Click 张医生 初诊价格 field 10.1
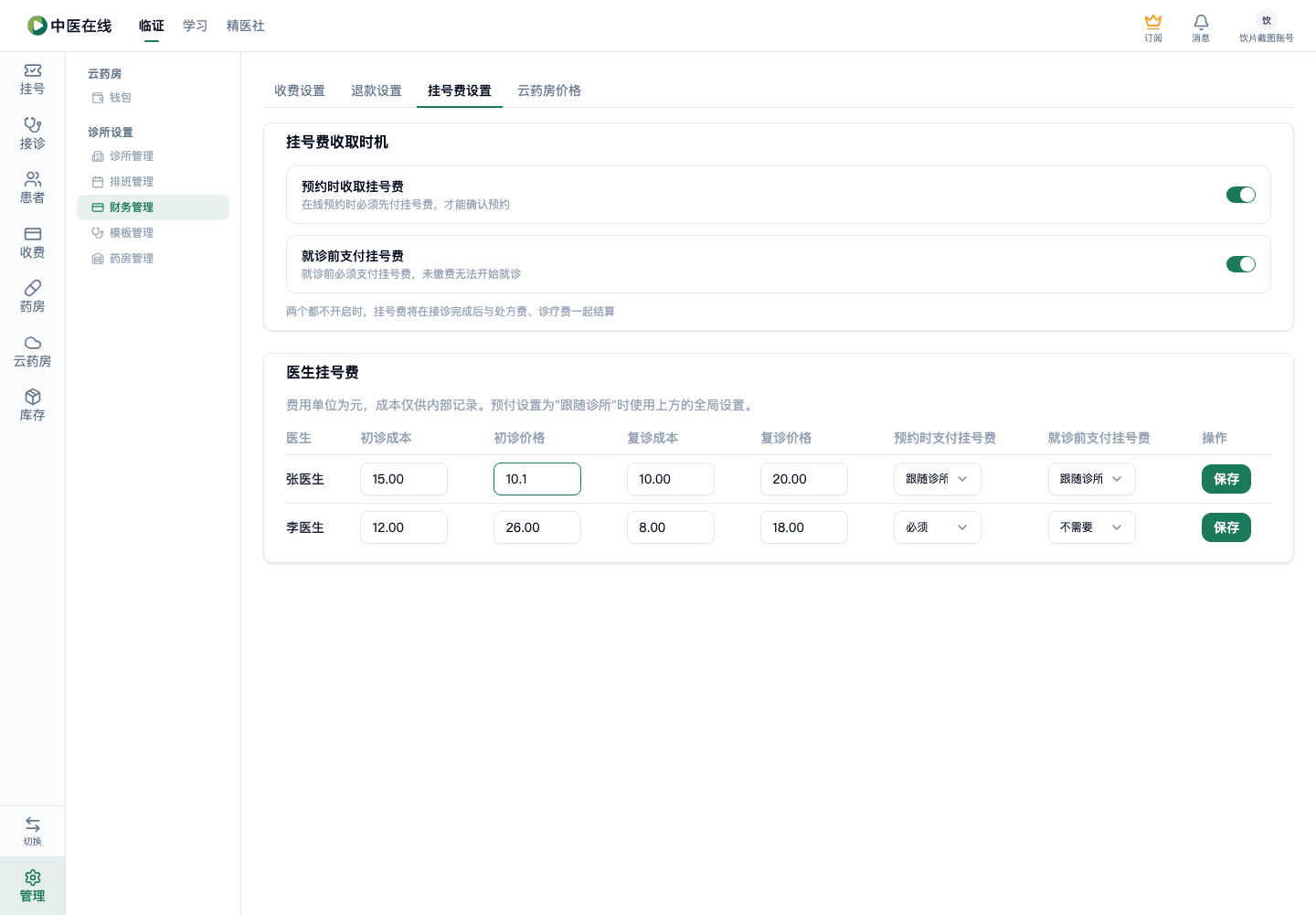The height and width of the screenshot is (915, 1316). [537, 479]
